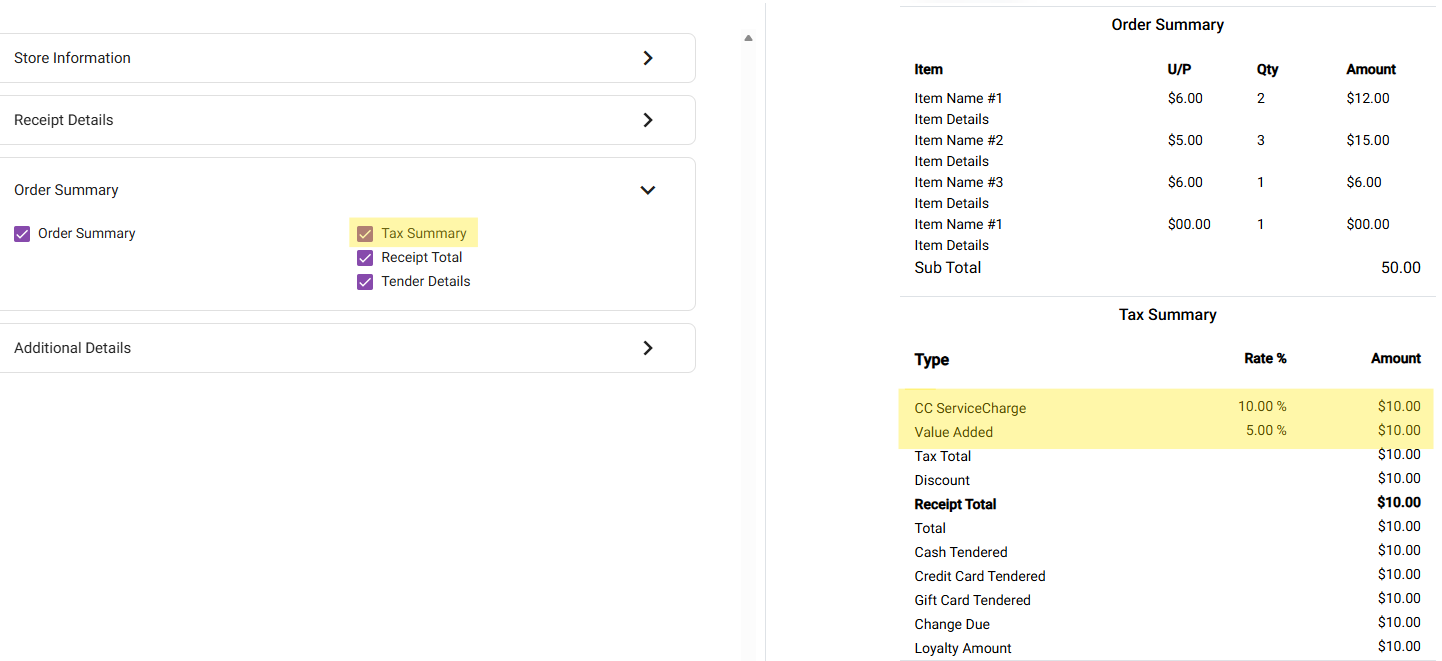The image size is (1442, 661).
Task: Select the CC ServiceCharge row in receipt
Action: [970, 408]
